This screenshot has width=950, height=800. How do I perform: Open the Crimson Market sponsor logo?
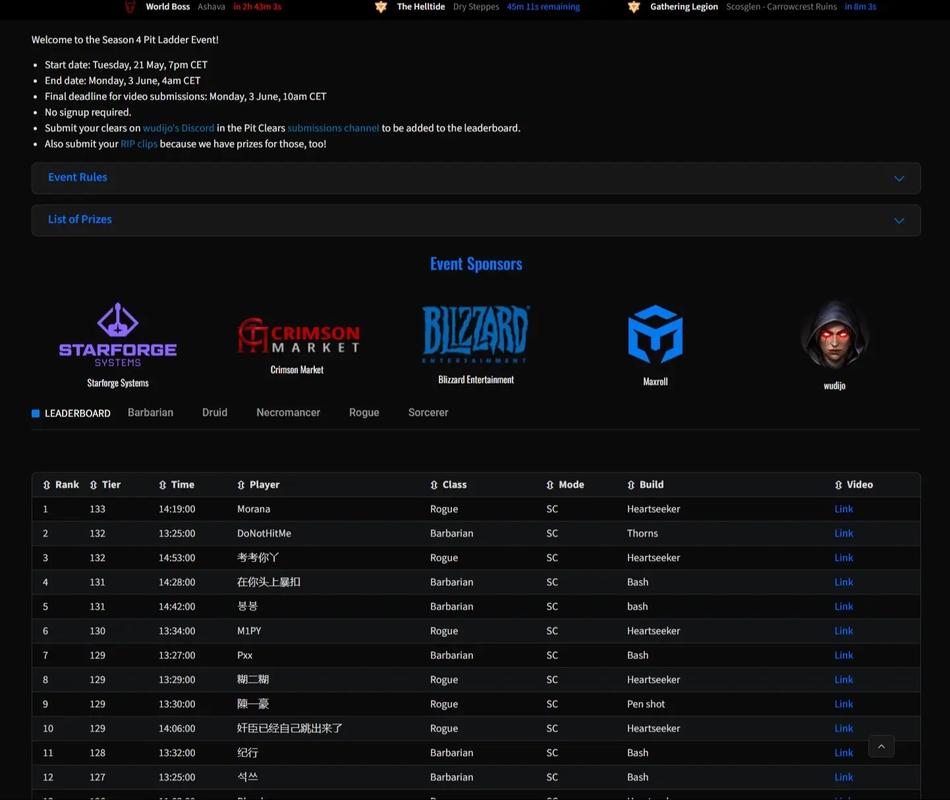click(298, 336)
